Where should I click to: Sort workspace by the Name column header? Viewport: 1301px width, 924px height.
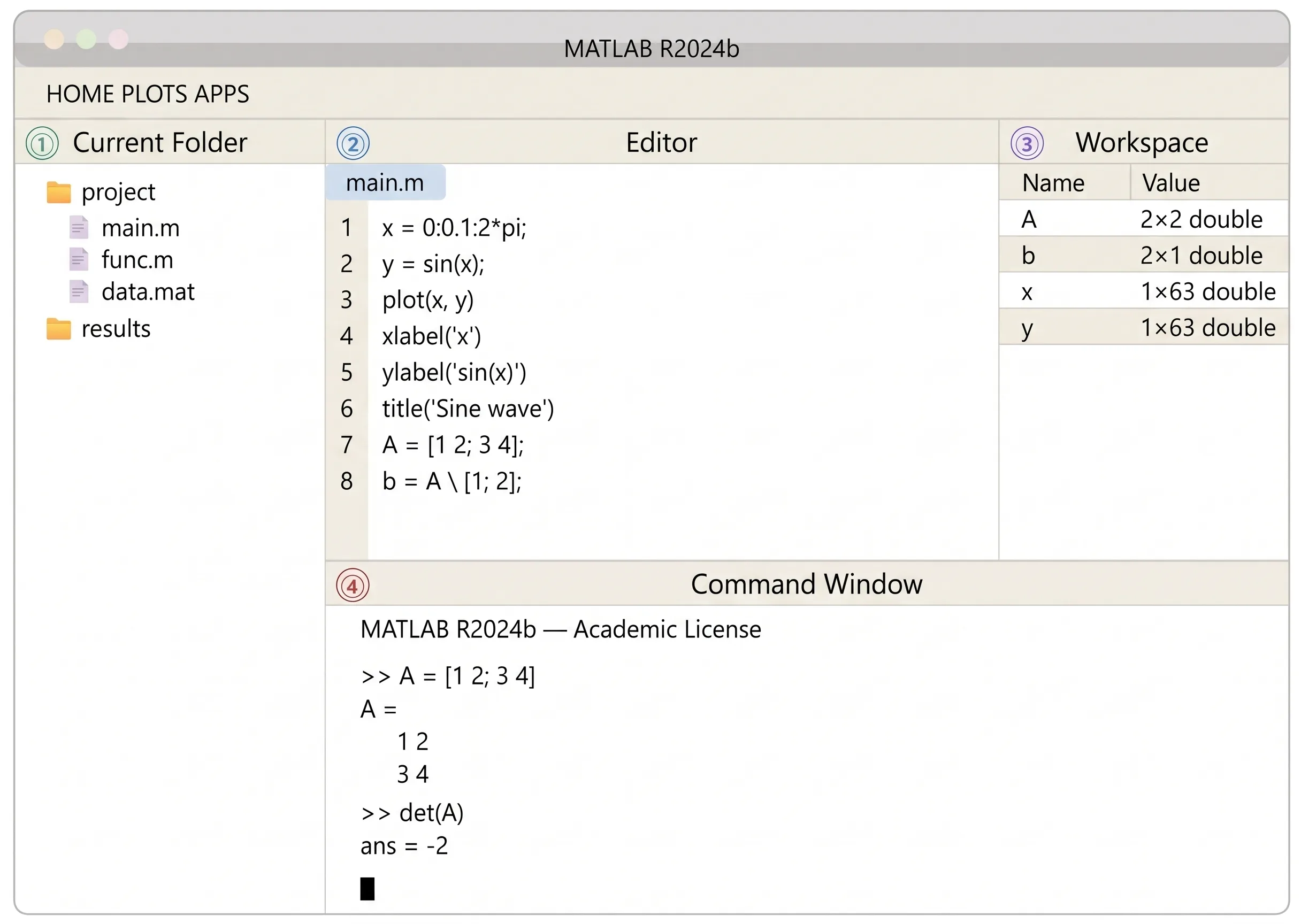click(1065, 183)
